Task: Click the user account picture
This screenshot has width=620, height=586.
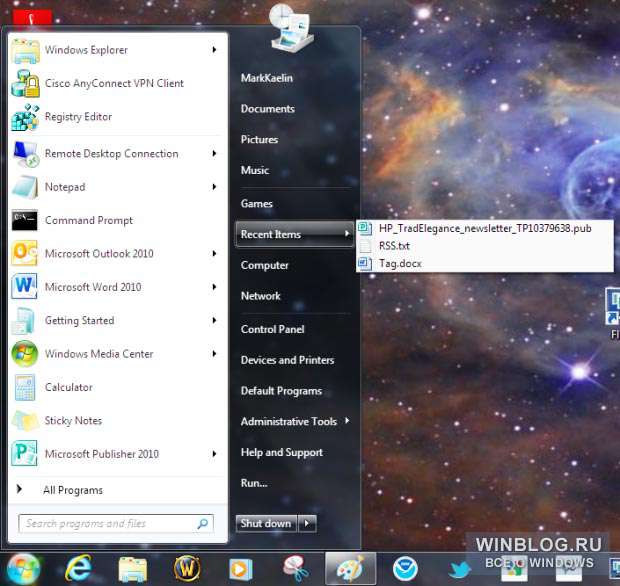Action: [292, 28]
